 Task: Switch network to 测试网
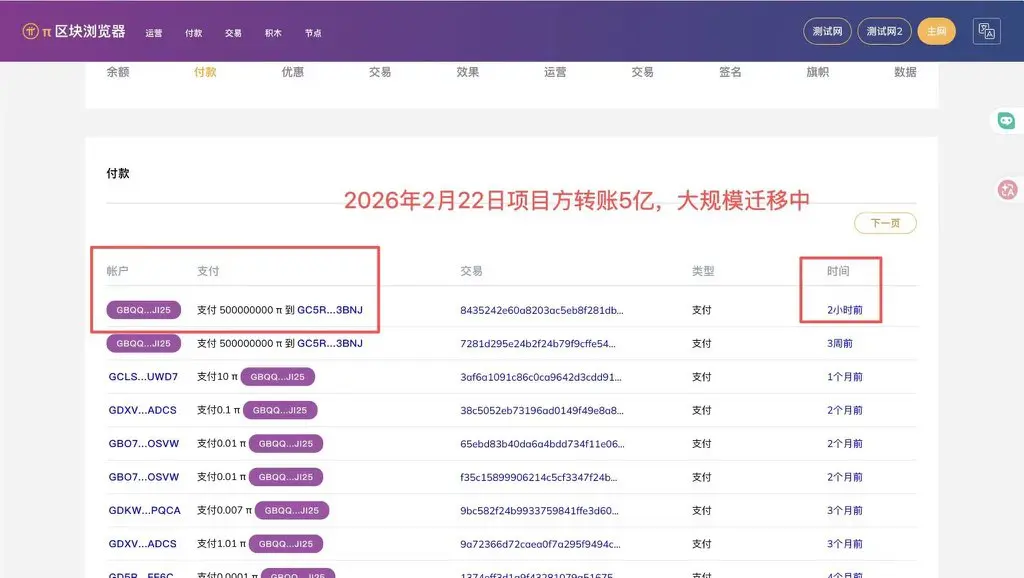[827, 31]
